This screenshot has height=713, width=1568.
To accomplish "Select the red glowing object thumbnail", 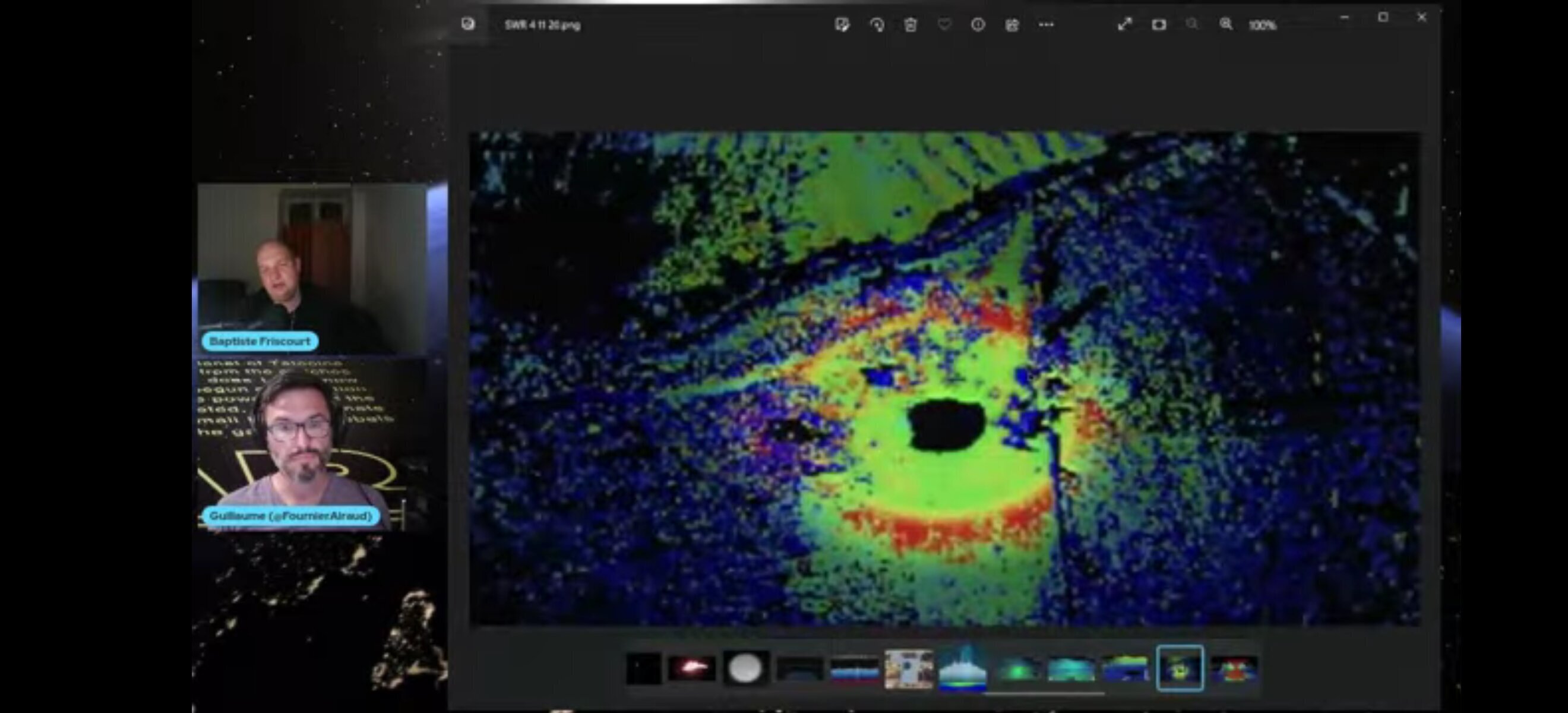I will point(691,668).
